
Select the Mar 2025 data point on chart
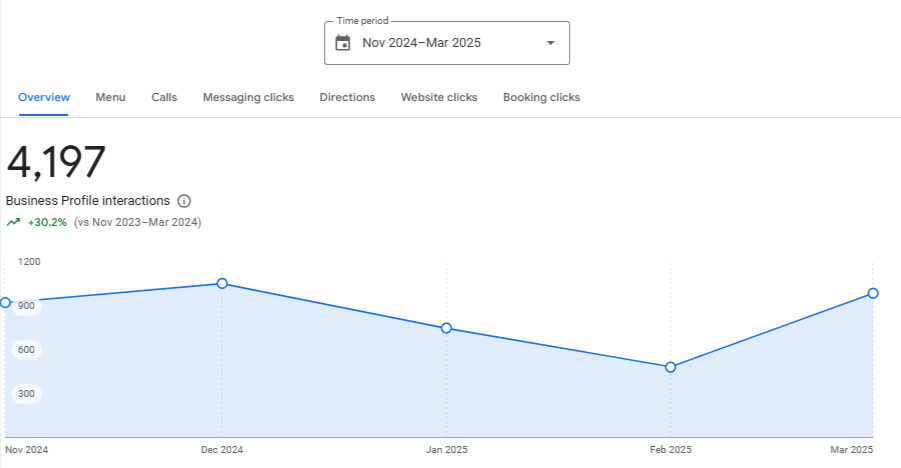pos(873,293)
